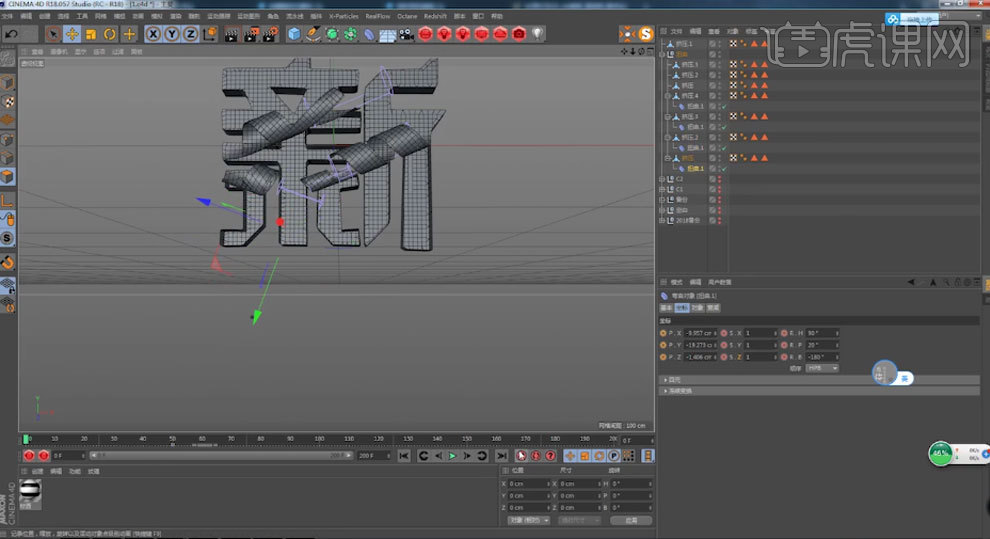
Task: Open Render Settings clapperboard with gear
Action: 271,34
